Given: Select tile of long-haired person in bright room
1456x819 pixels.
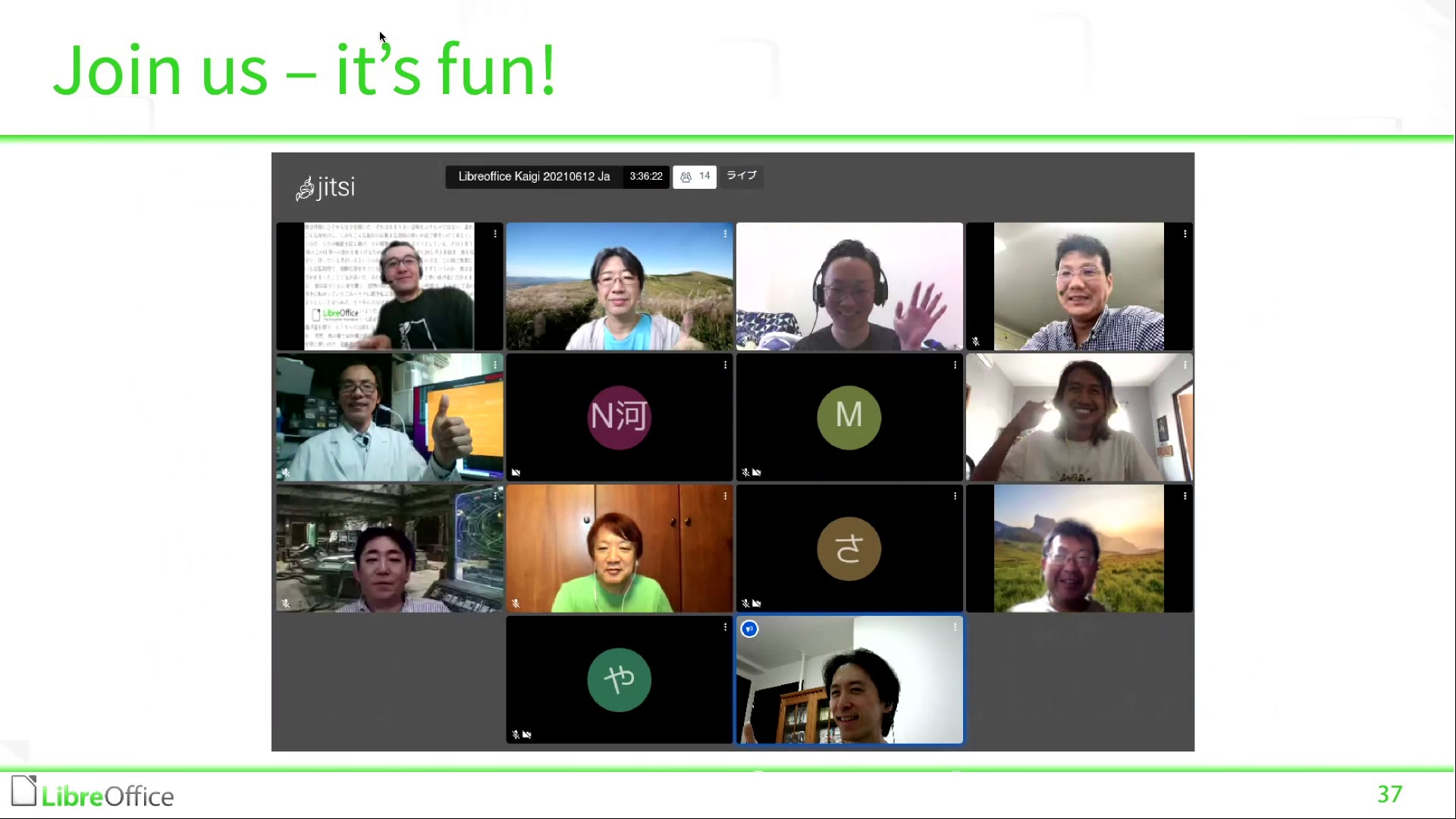Looking at the screenshot, I should click(1079, 417).
